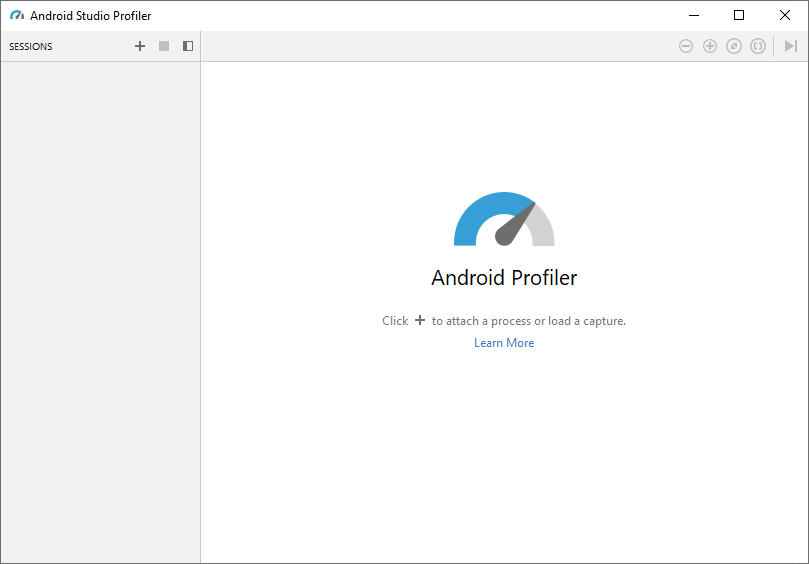The width and height of the screenshot is (809, 564).
Task: Click the Android Studio Profiler window title
Action: (x=91, y=16)
